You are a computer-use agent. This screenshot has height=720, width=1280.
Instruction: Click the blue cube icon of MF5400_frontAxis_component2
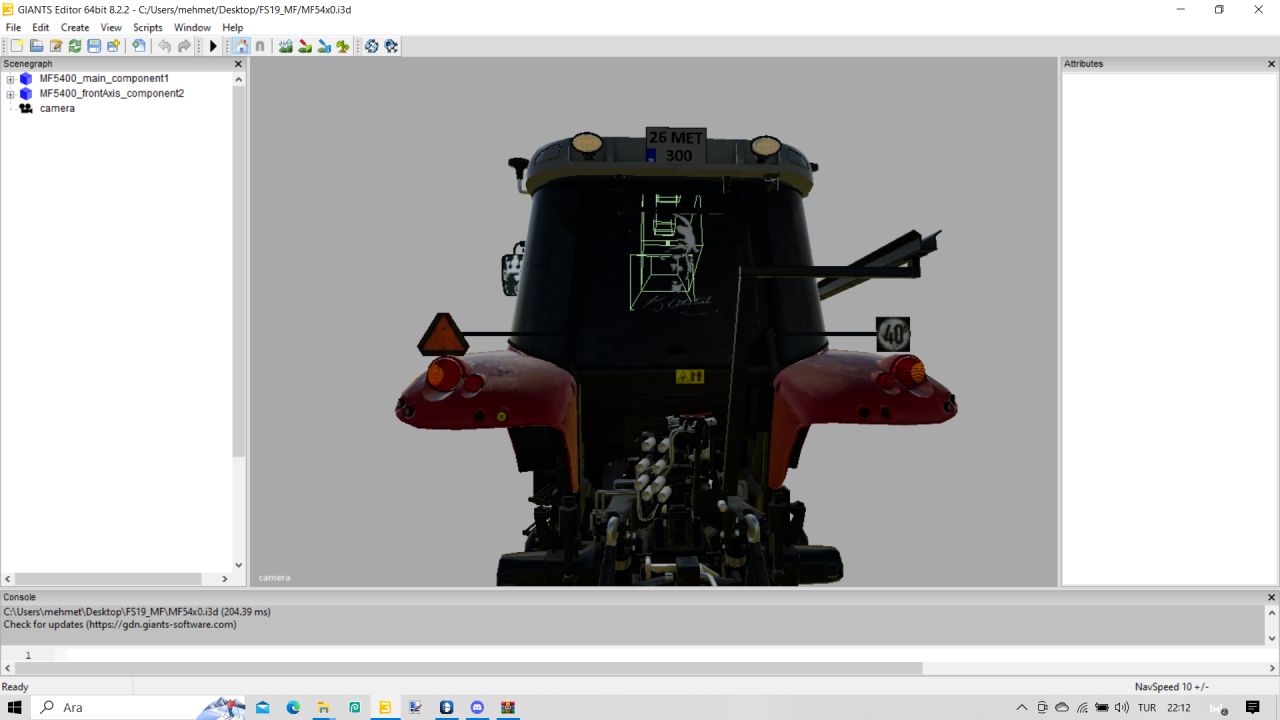tap(26, 94)
